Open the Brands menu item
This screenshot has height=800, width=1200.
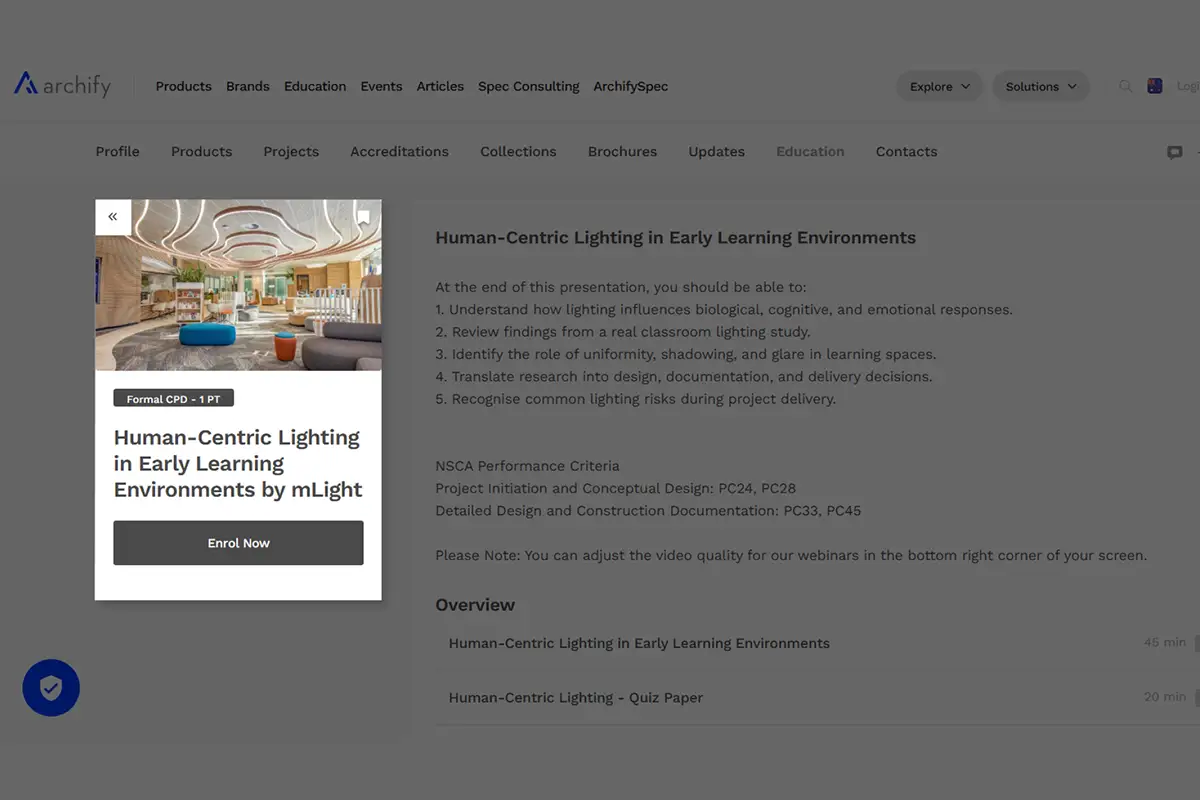tap(248, 86)
